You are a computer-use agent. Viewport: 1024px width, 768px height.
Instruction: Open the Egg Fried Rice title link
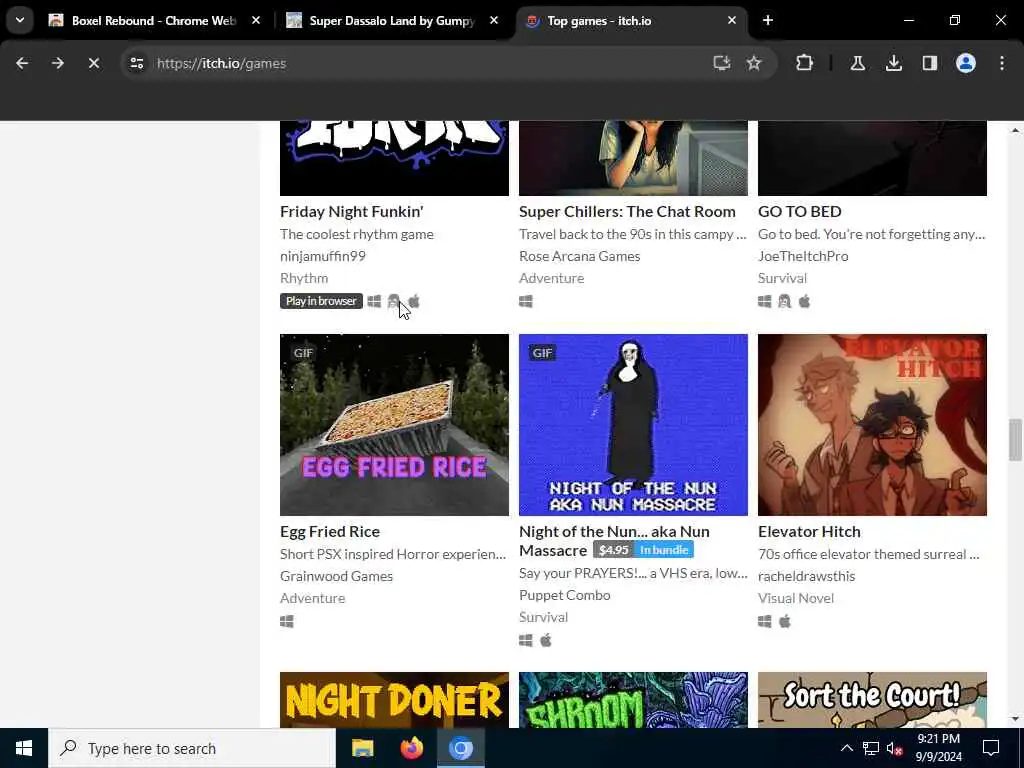[x=330, y=532]
